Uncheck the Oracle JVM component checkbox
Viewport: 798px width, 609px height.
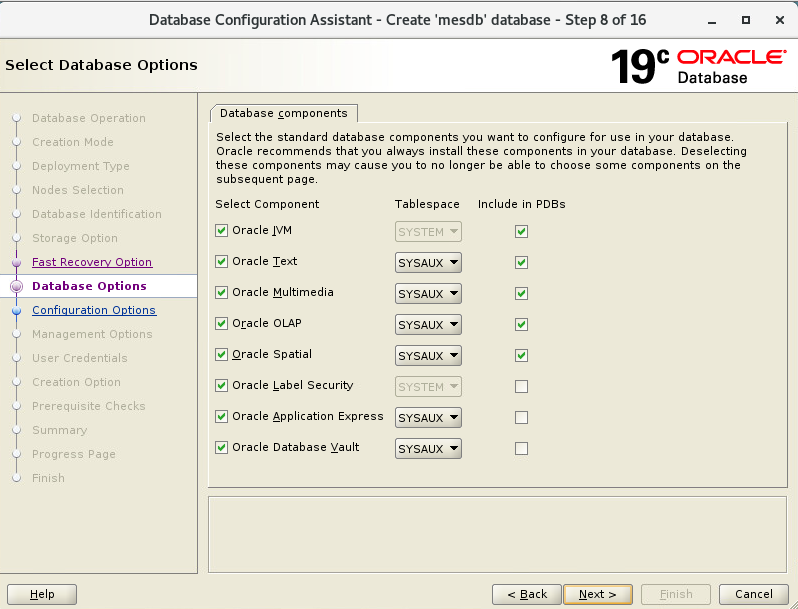pos(222,231)
